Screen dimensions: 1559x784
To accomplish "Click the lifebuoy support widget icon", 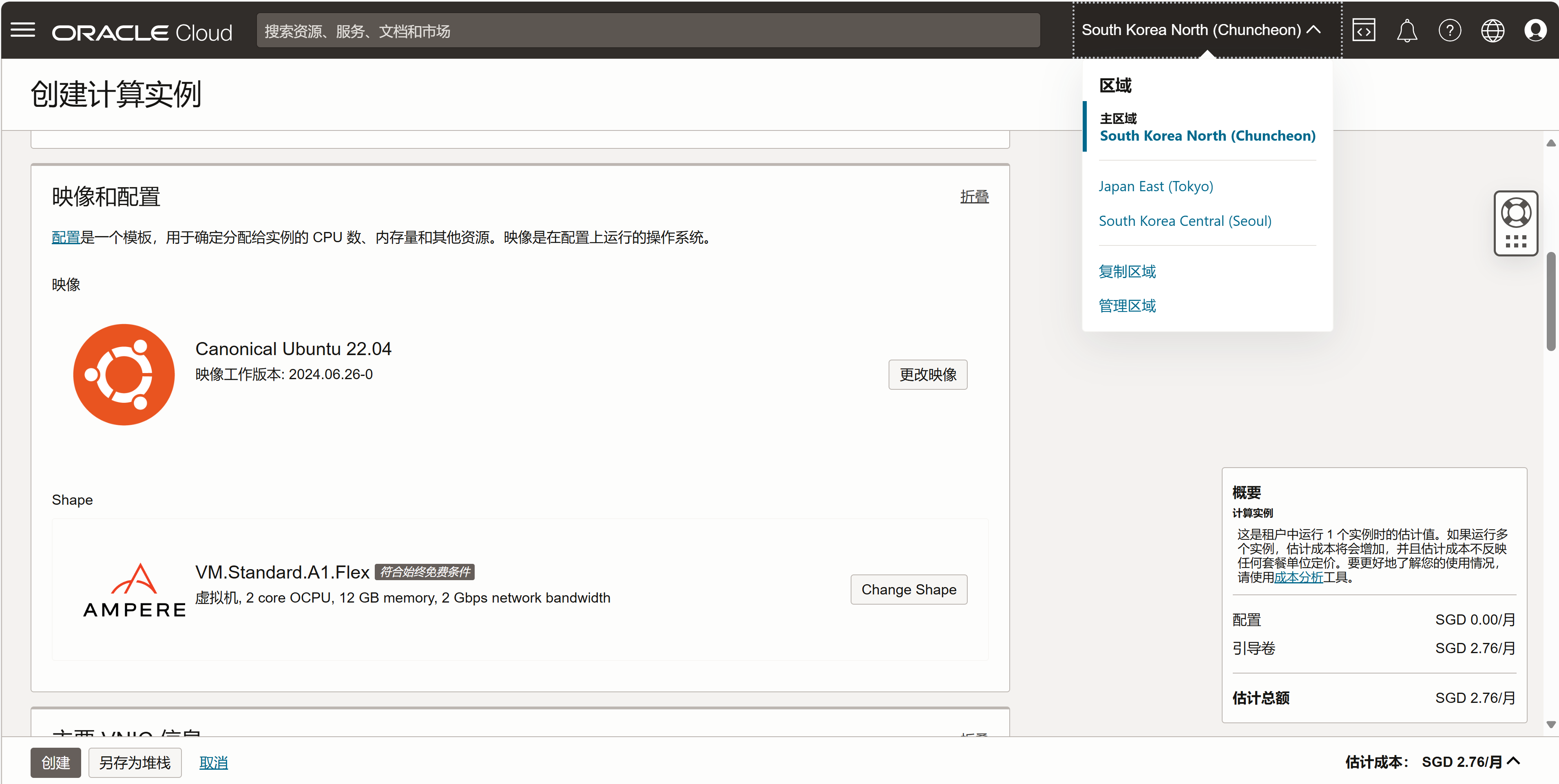I will pos(1515,212).
